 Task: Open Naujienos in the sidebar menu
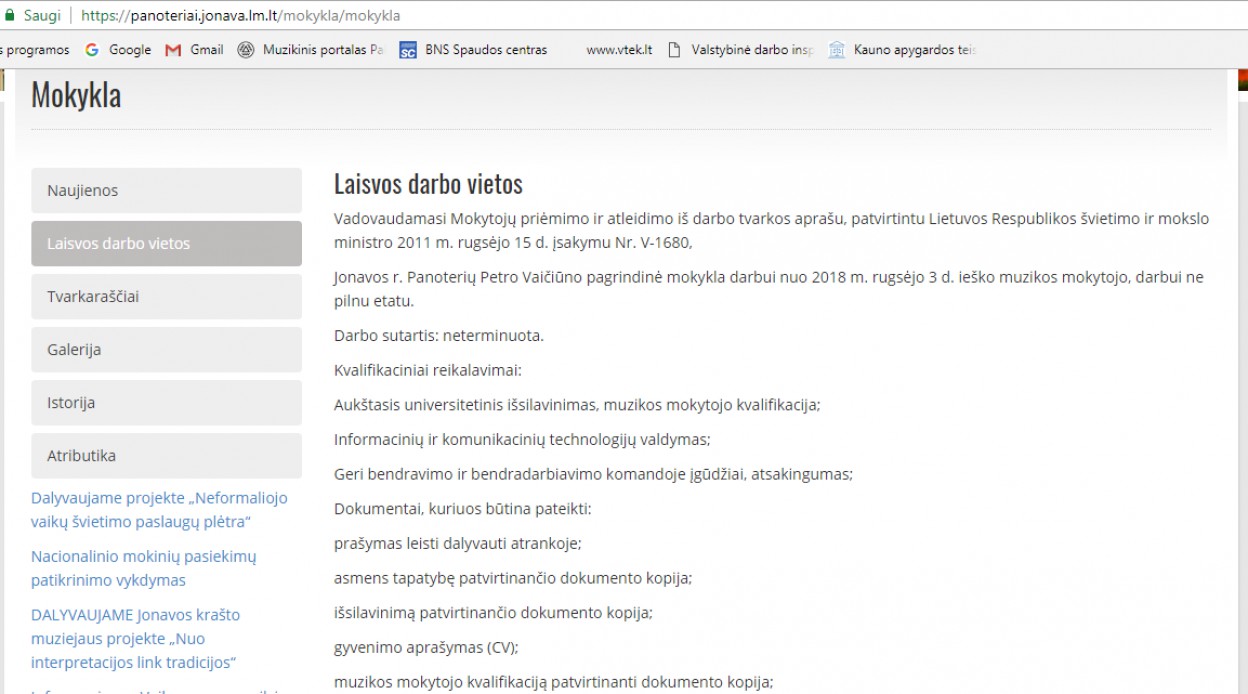(x=166, y=191)
